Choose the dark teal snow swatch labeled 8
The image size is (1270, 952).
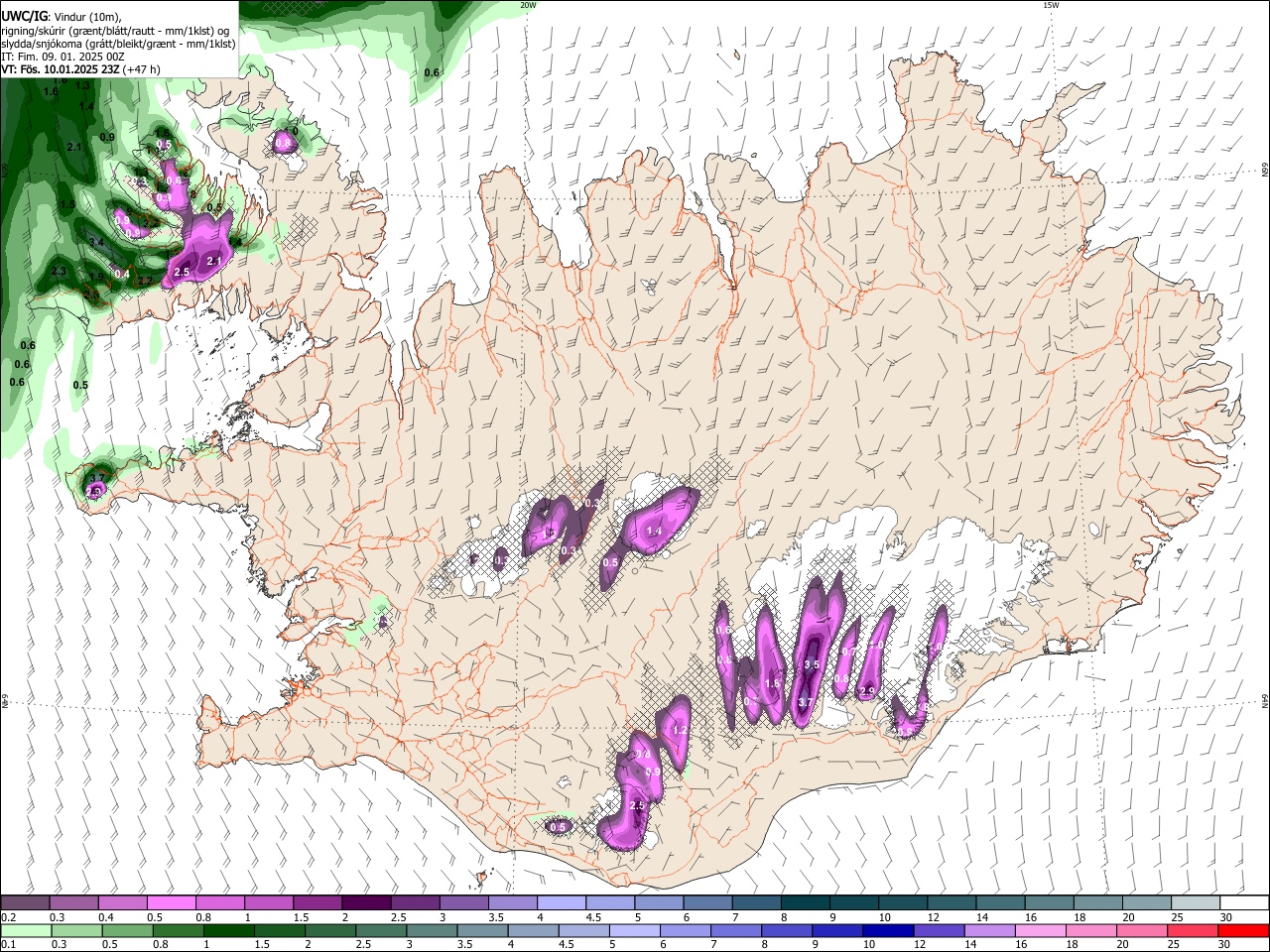click(x=806, y=902)
